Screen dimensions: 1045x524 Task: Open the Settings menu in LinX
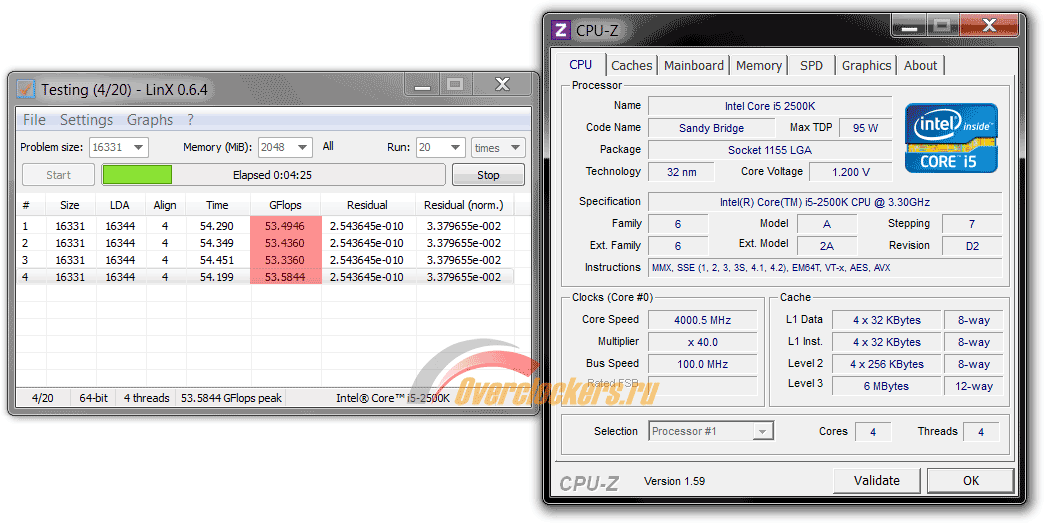pyautogui.click(x=87, y=120)
